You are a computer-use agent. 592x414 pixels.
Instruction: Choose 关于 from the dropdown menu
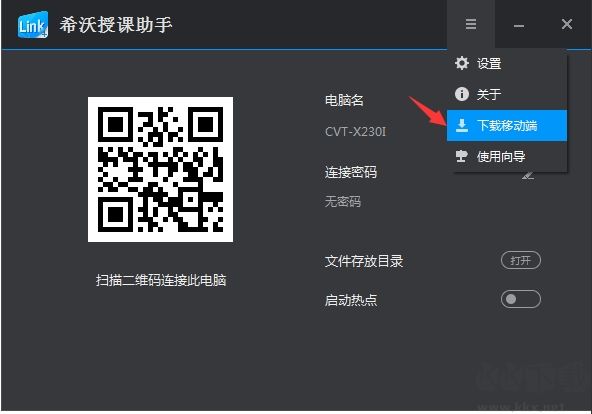click(507, 94)
